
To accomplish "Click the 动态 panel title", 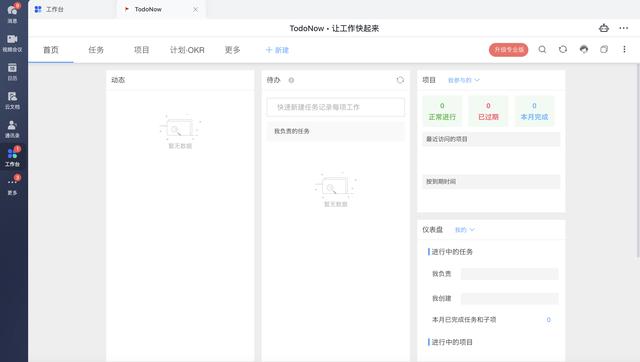I will [x=118, y=80].
